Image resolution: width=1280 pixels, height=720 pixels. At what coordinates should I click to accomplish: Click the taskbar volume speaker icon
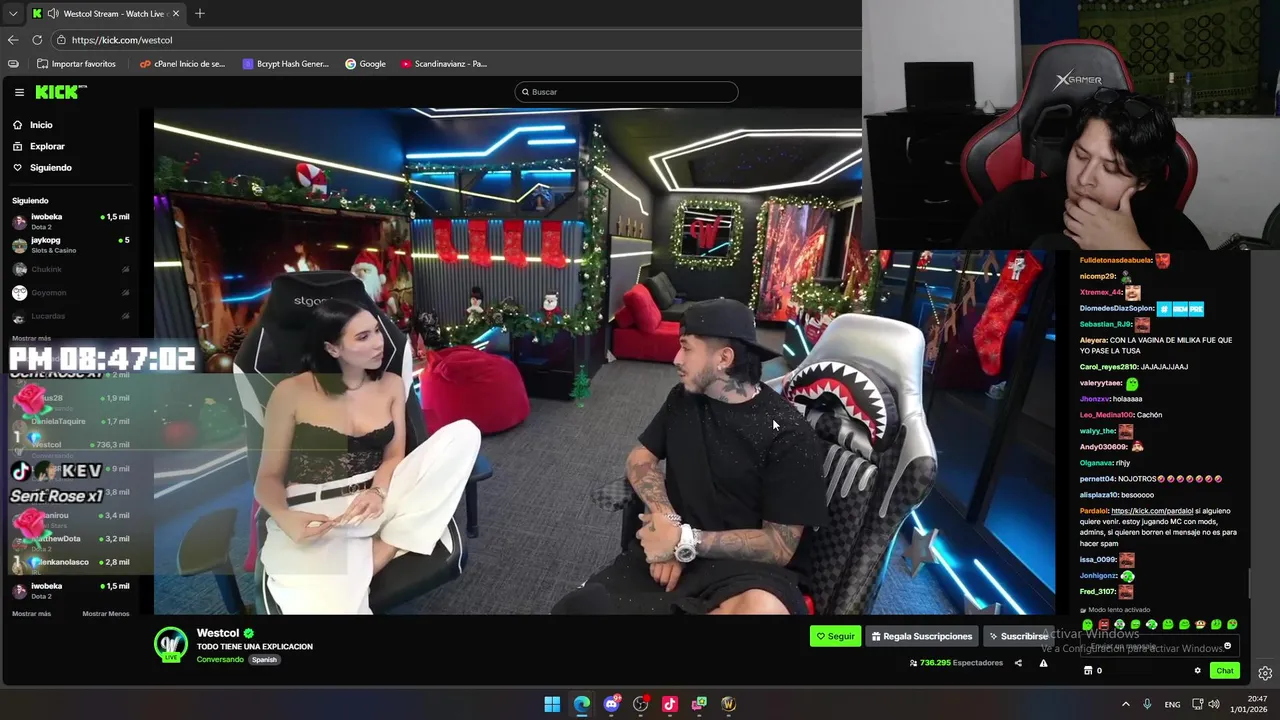(x=1214, y=704)
